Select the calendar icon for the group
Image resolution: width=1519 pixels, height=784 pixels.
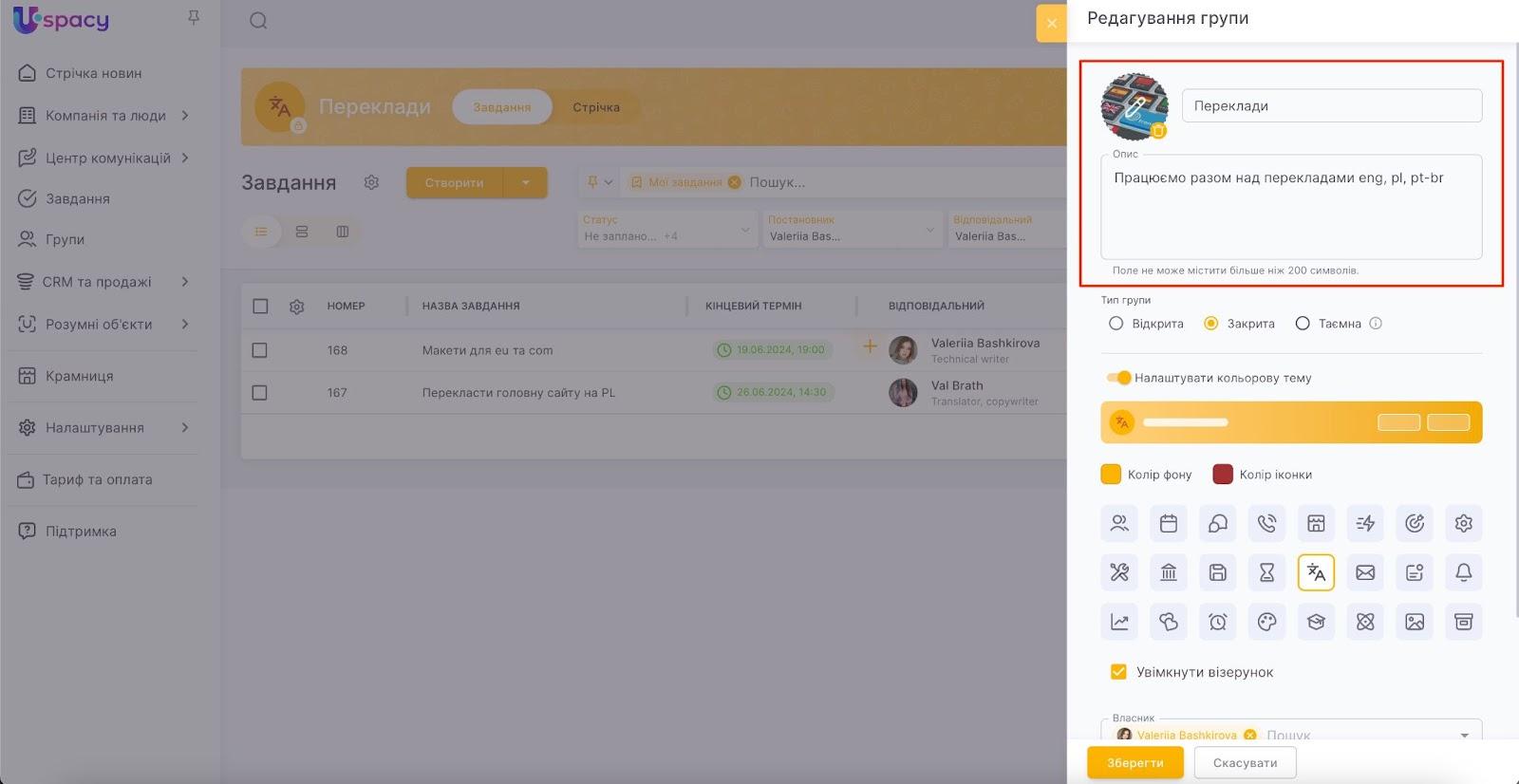1169,523
